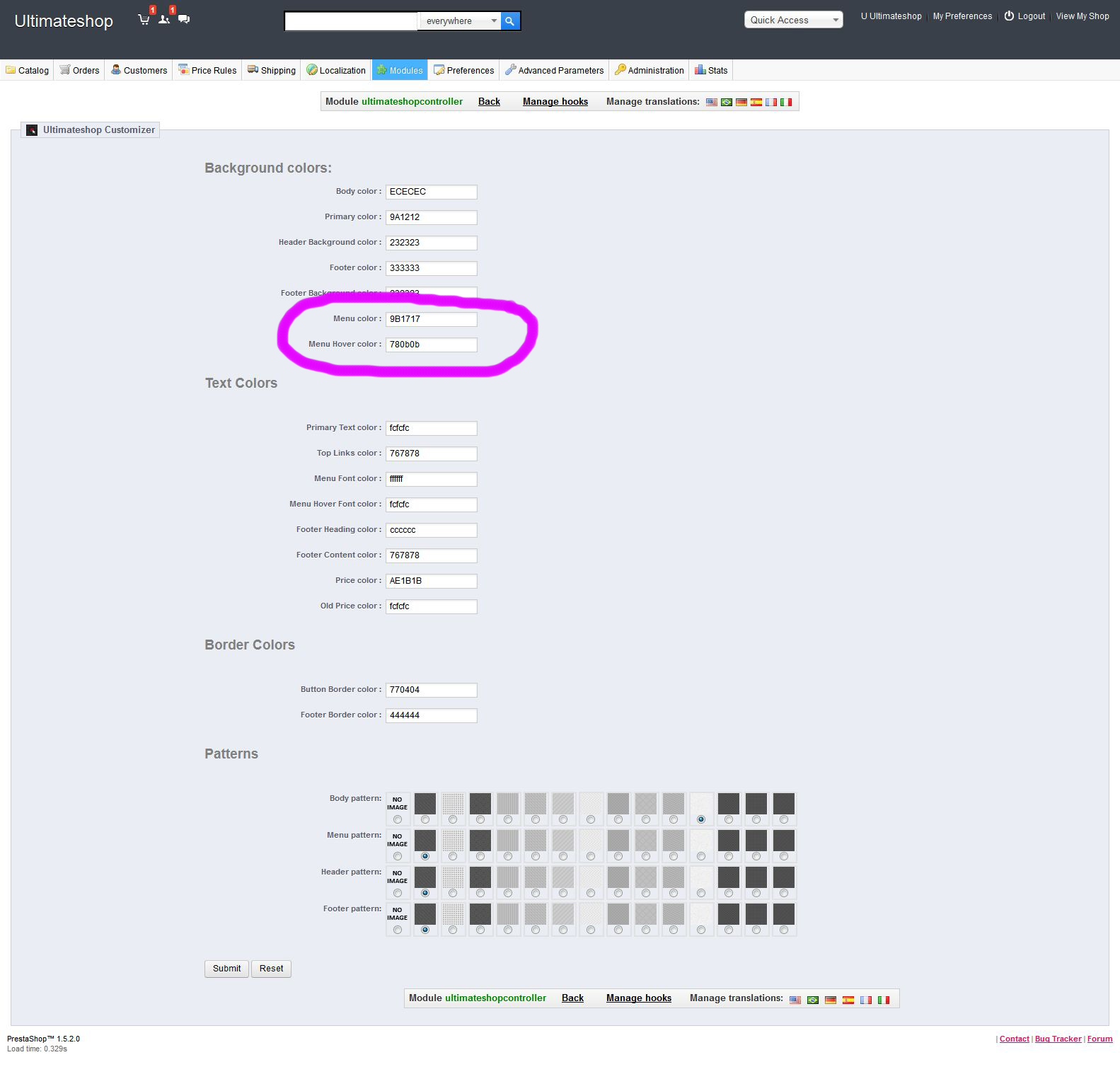
Task: Click the German flag in top translations bar
Action: coord(741,103)
